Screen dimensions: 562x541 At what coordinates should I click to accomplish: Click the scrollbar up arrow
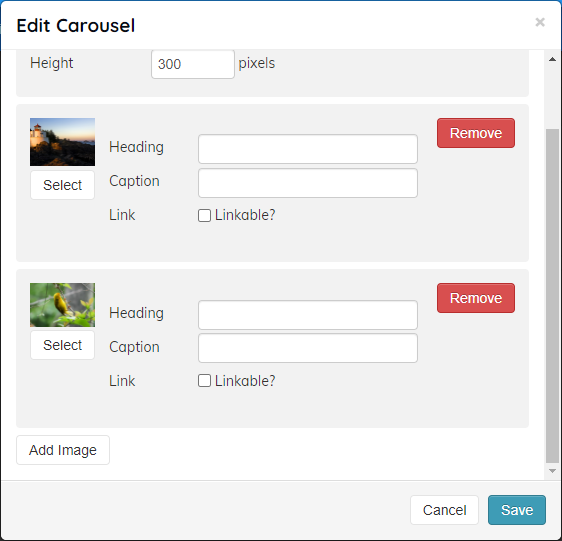pos(552,60)
